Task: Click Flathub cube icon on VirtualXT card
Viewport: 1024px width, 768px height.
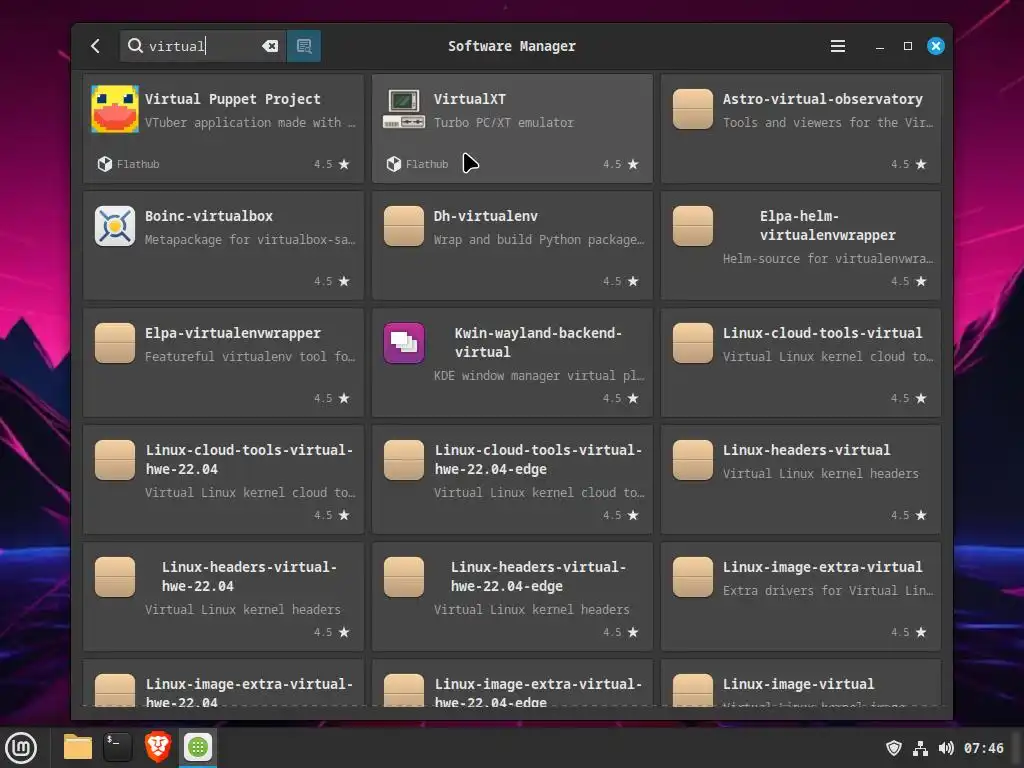Action: [393, 164]
